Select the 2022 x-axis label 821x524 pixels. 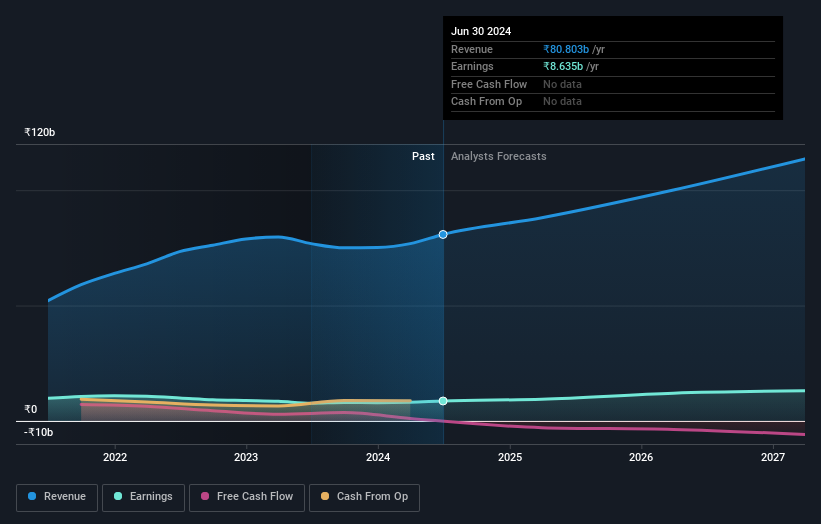click(115, 457)
